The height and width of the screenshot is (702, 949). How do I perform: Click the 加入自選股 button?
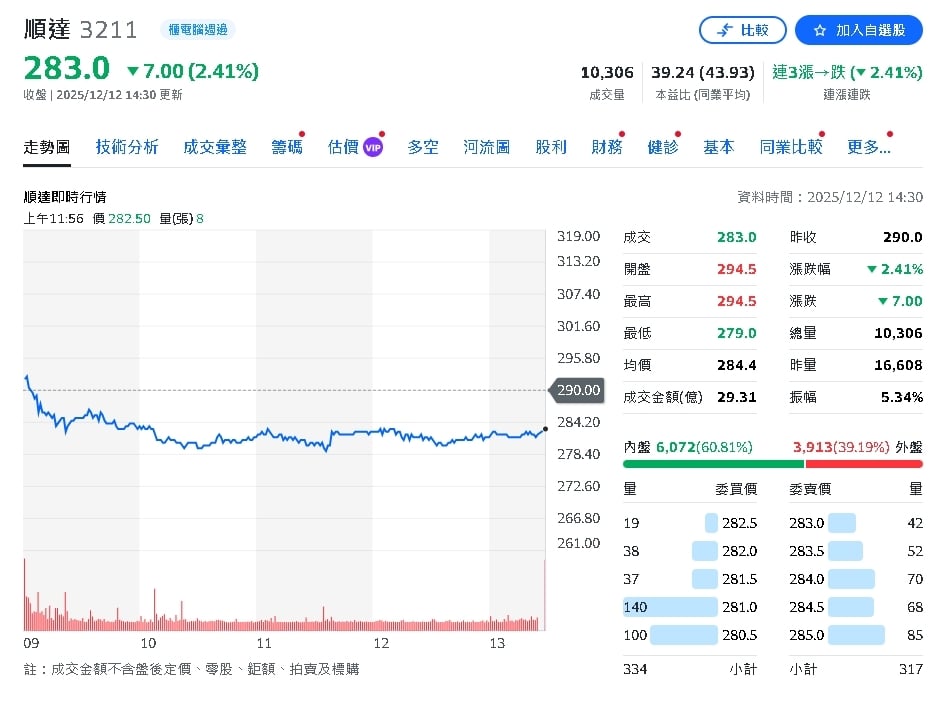pyautogui.click(x=858, y=30)
